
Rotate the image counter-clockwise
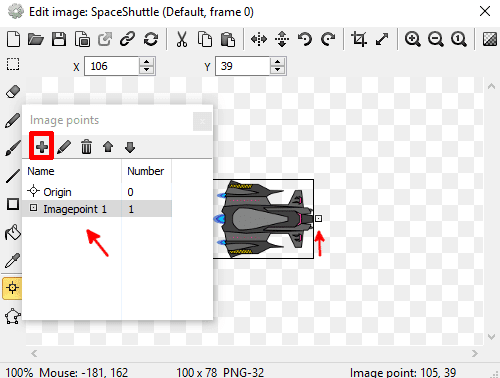click(305, 39)
